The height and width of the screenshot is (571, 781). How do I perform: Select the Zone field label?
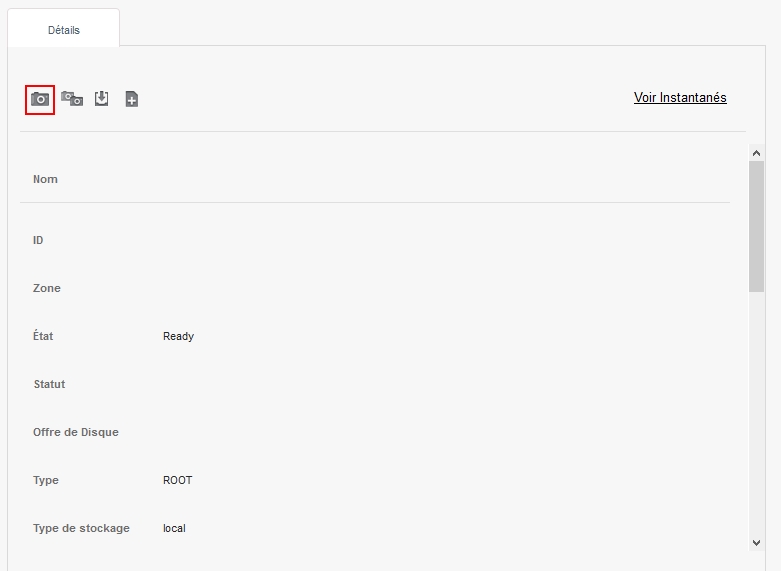pyautogui.click(x=47, y=288)
